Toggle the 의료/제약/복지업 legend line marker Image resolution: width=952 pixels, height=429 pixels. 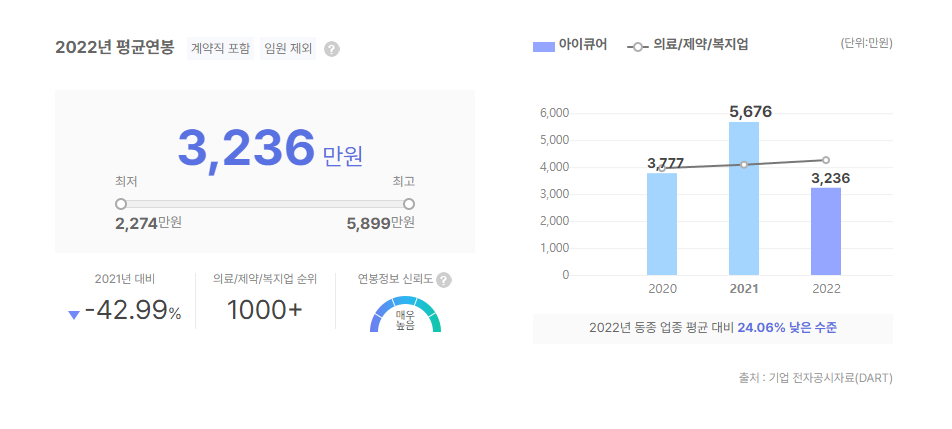[638, 47]
